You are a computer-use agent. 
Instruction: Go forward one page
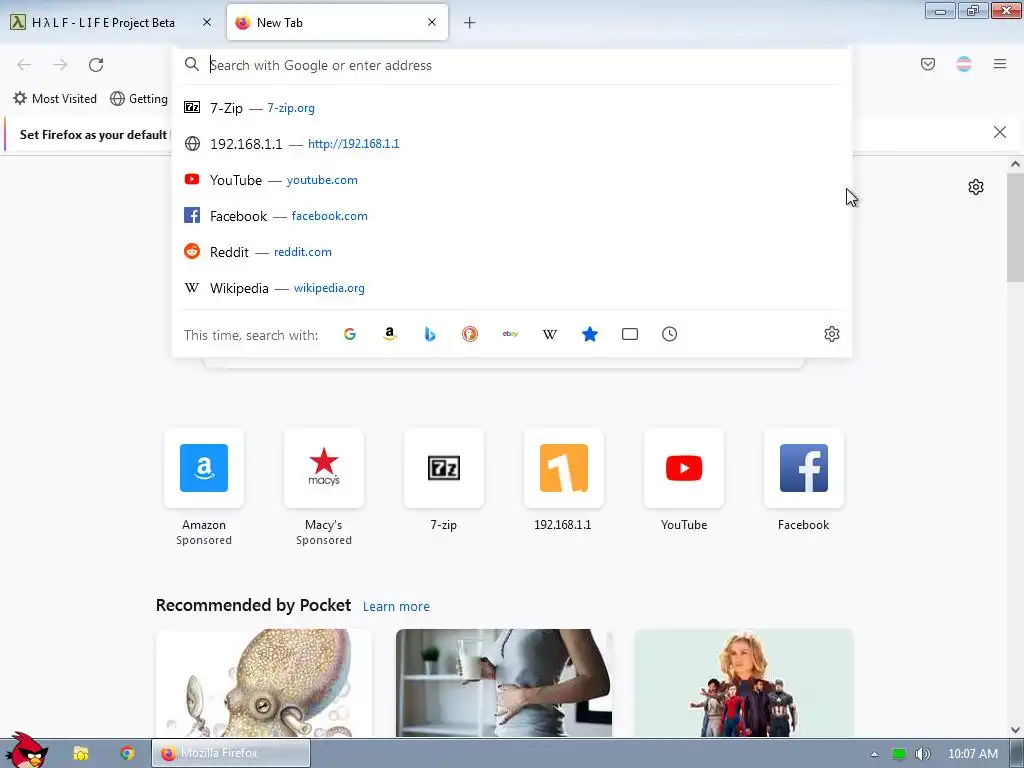tap(60, 65)
